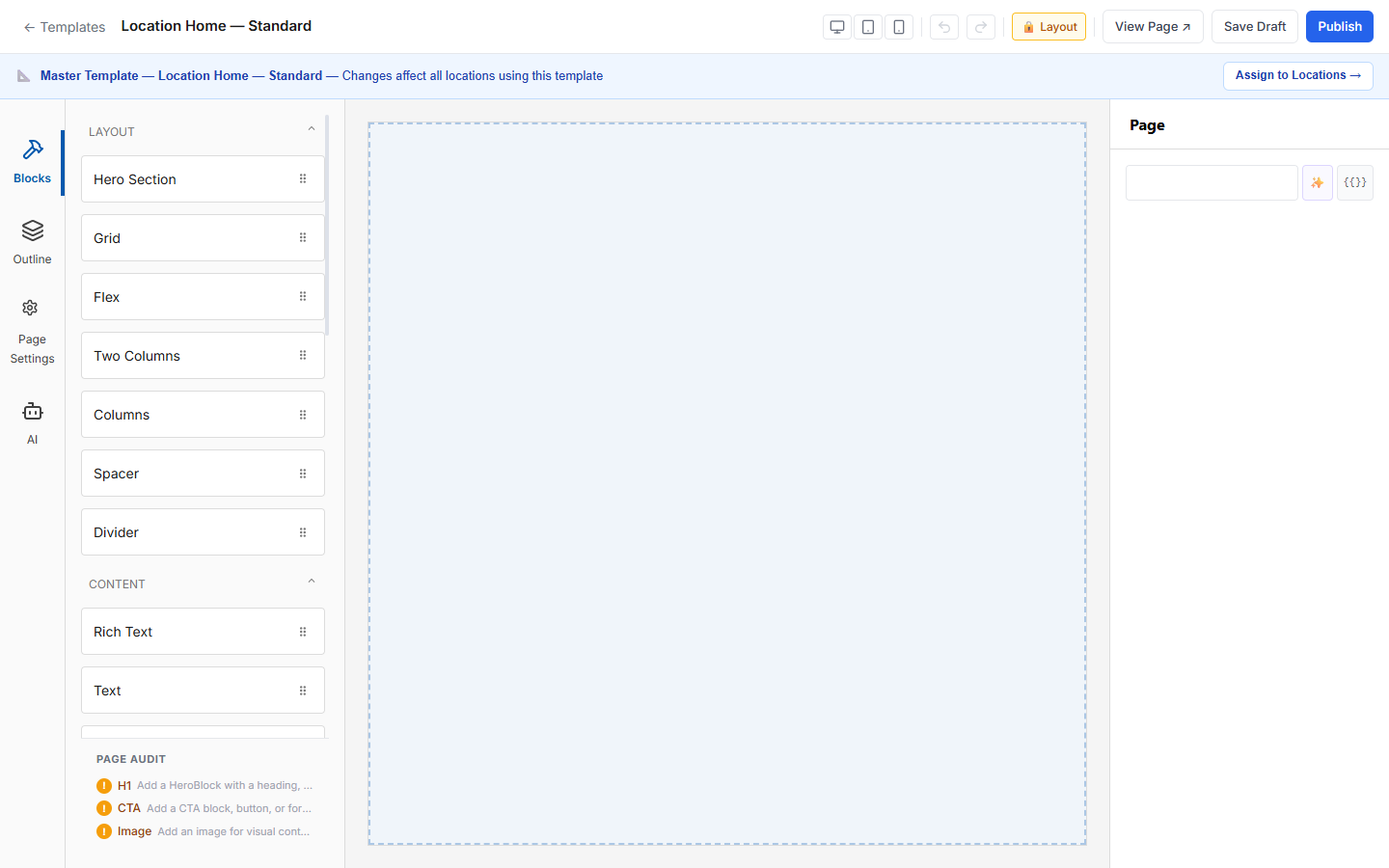Screen dimensions: 1389x868
Task: Open the AI sidebar tab
Action: (32, 422)
